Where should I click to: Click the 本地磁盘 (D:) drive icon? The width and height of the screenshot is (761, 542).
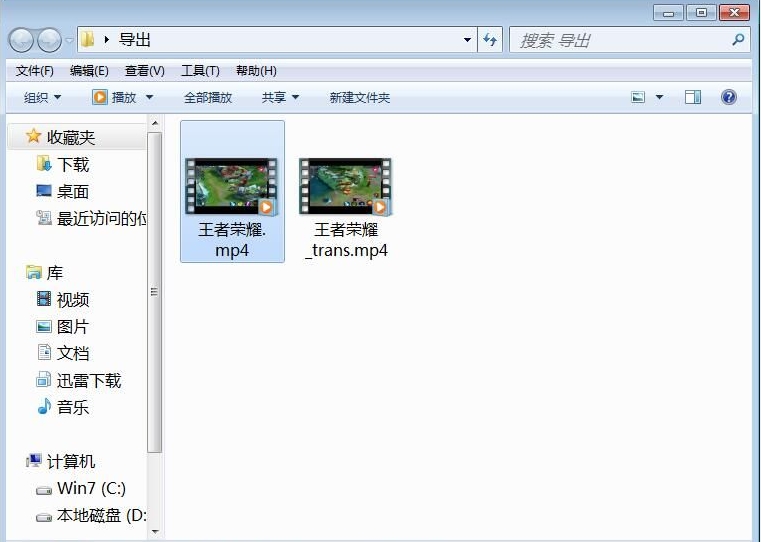click(44, 518)
